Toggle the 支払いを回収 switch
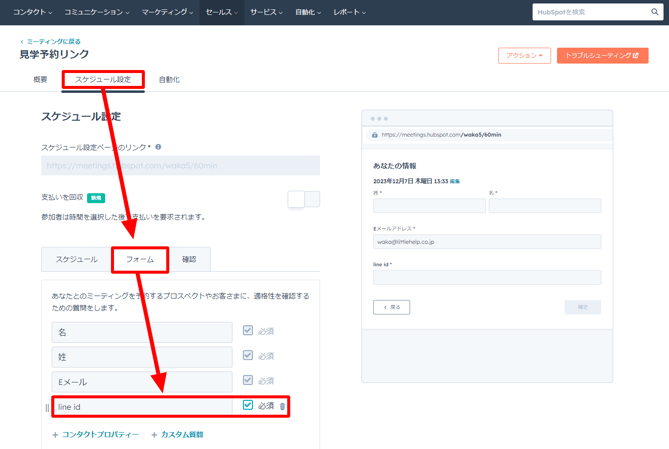The width and height of the screenshot is (669, 449). (304, 199)
